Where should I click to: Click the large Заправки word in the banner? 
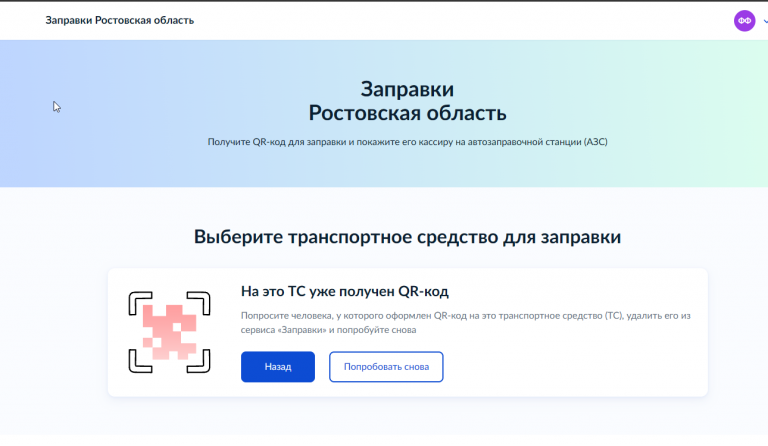[407, 89]
